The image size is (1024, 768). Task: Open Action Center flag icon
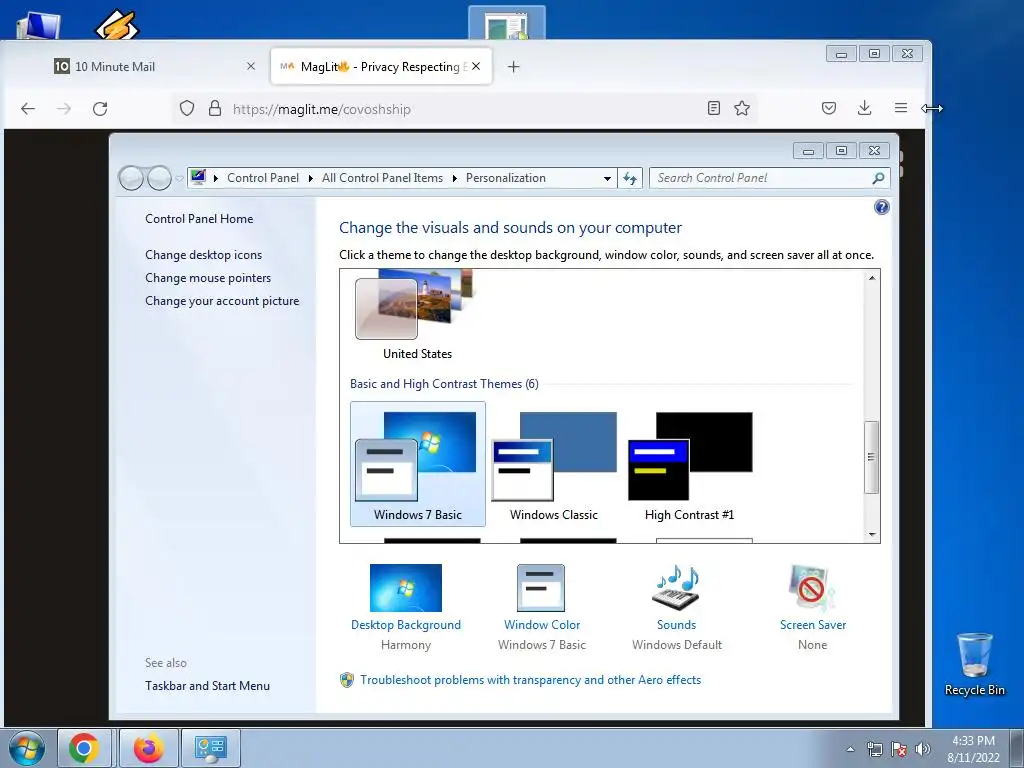(x=899, y=749)
